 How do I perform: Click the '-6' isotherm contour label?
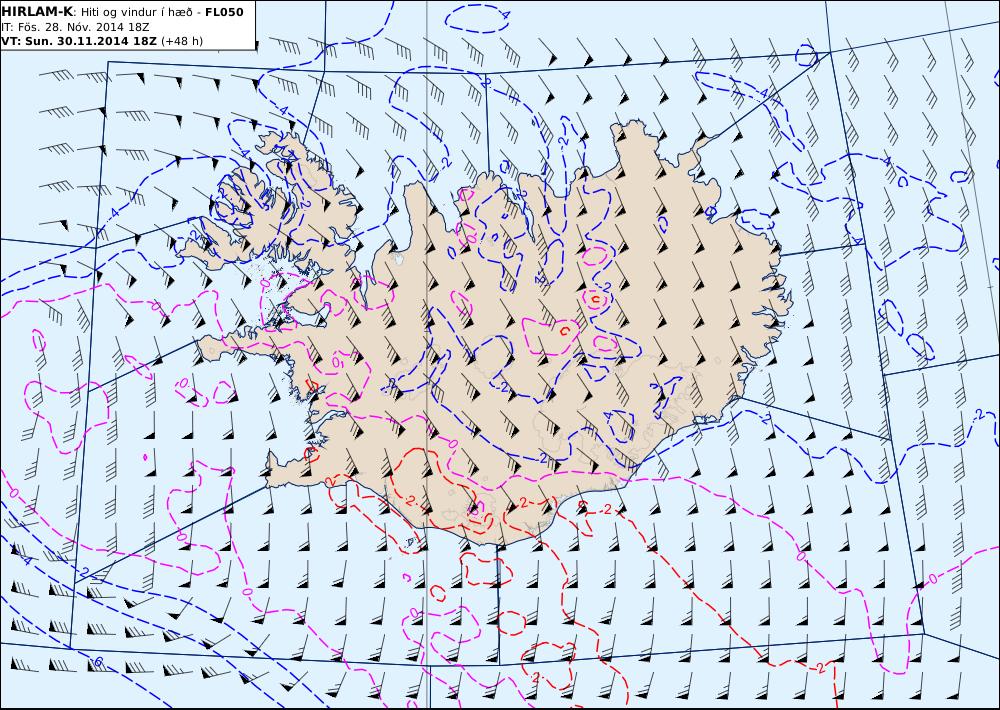coord(97,662)
